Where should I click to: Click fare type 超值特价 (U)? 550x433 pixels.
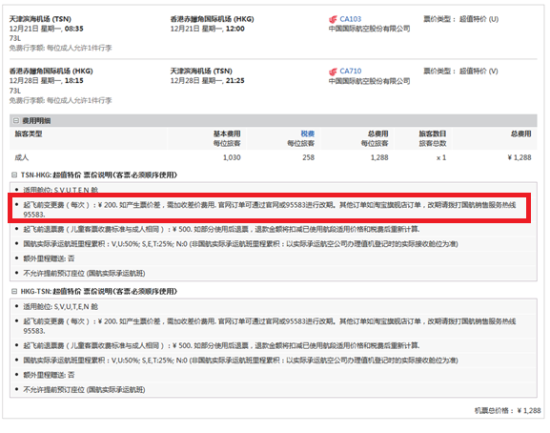479,19
